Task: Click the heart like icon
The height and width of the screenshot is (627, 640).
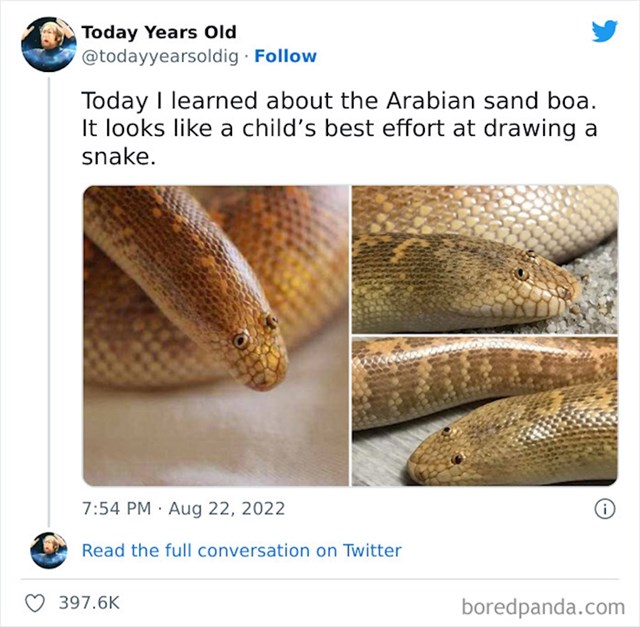Action: coord(35,603)
